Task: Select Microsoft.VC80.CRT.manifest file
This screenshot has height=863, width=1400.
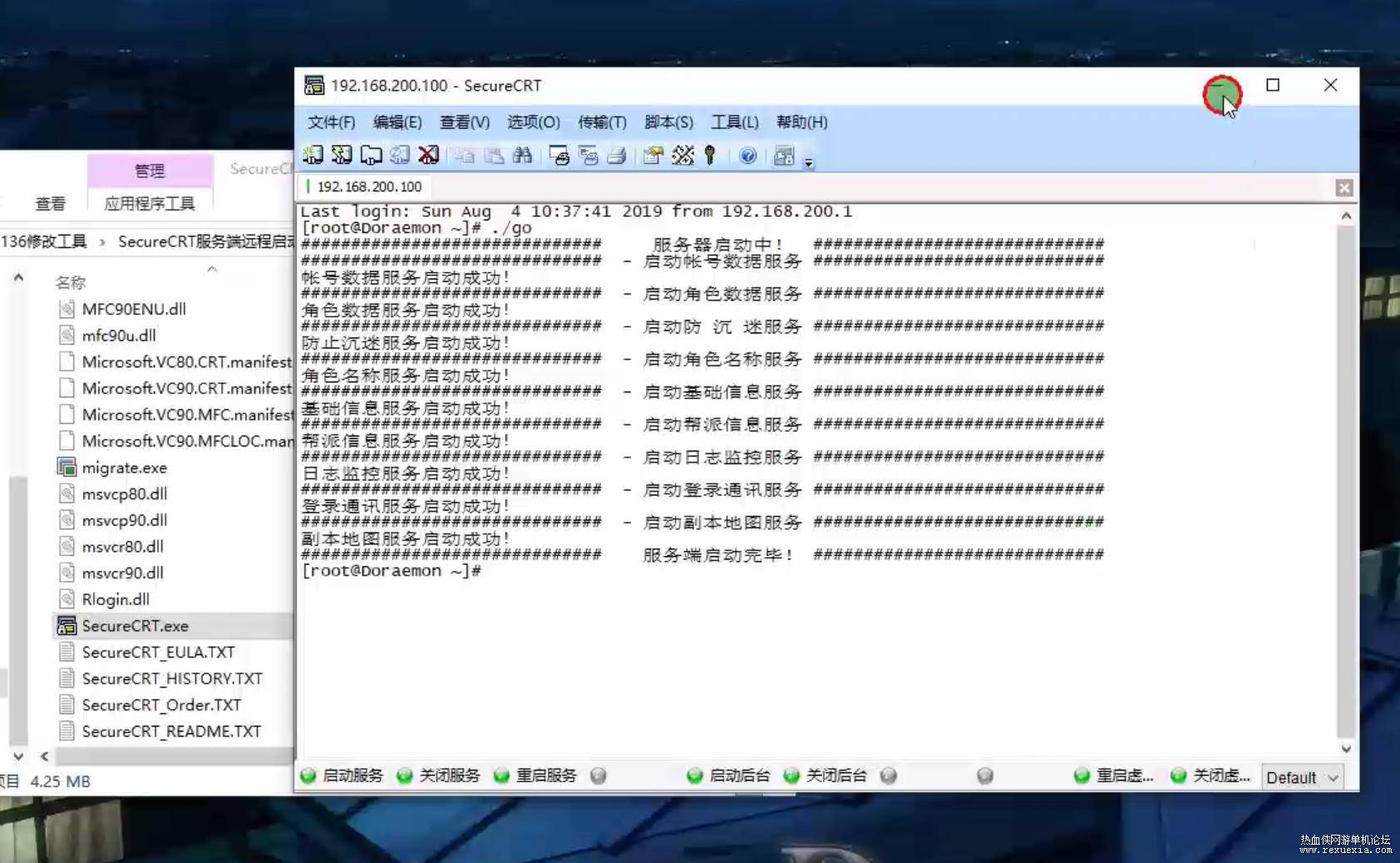Action: tap(175, 362)
